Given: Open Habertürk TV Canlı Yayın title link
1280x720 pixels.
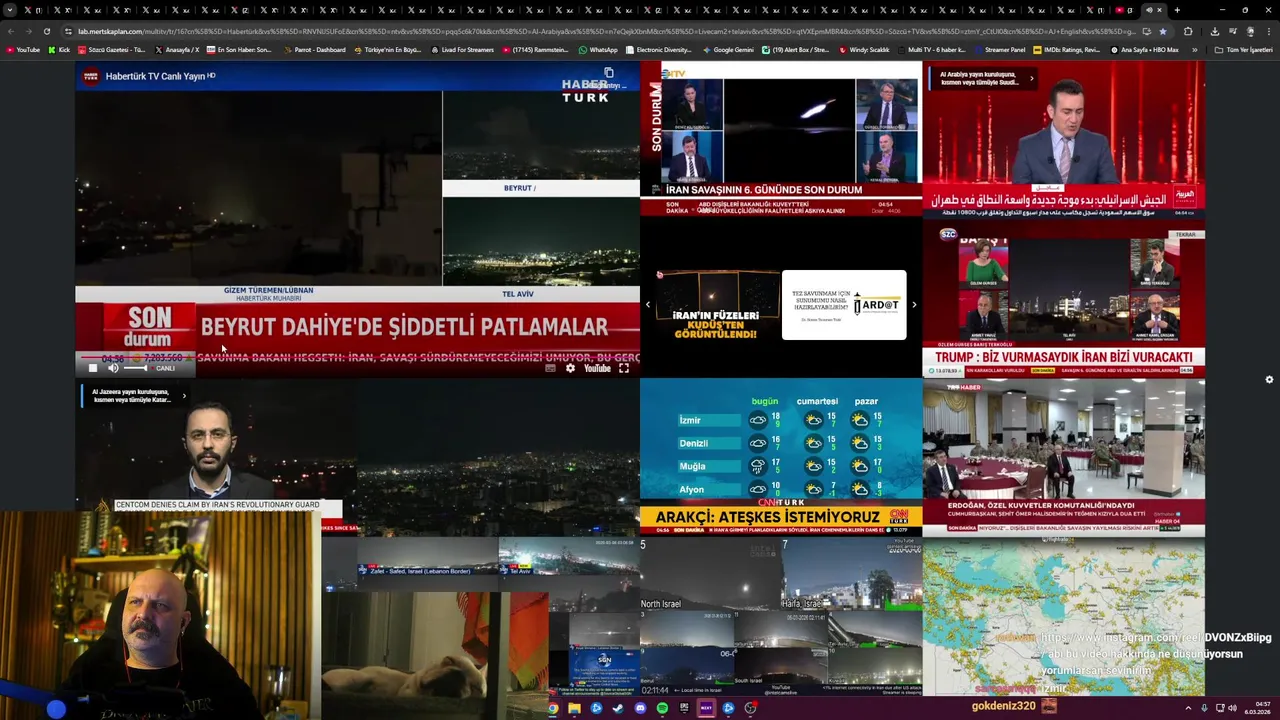Looking at the screenshot, I should click(156, 76).
